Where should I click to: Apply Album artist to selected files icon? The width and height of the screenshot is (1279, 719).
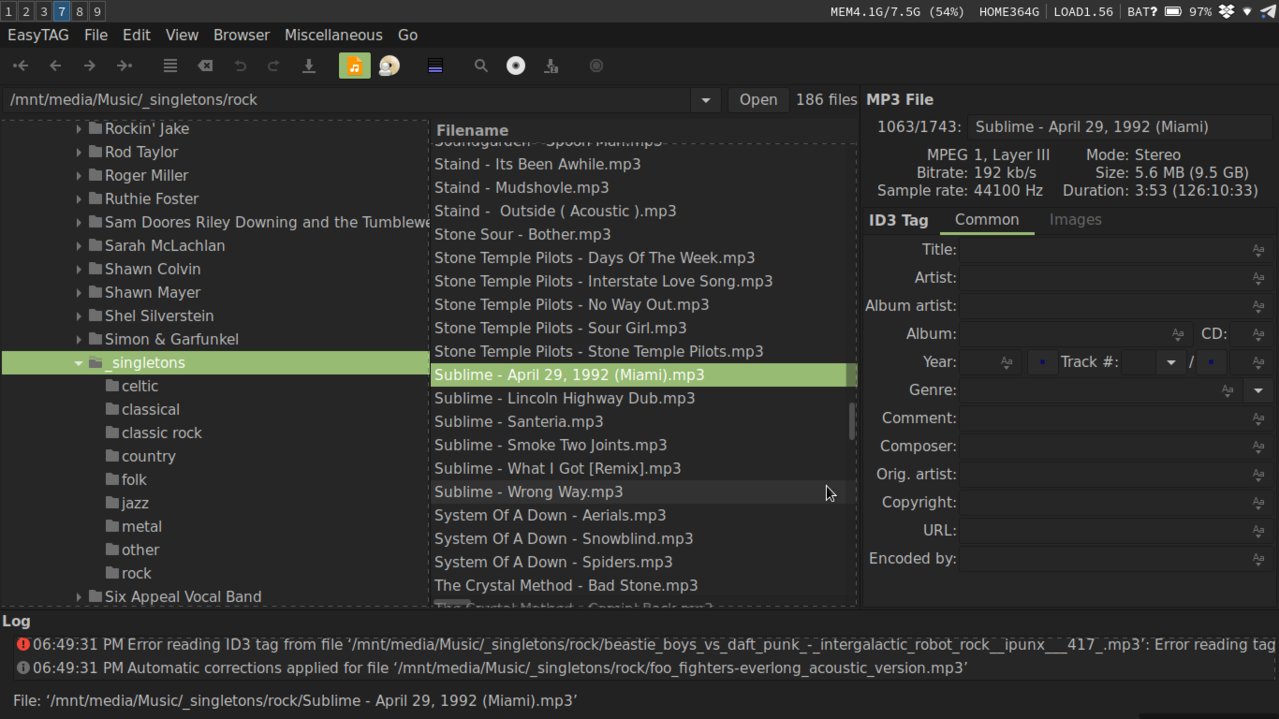[1258, 306]
